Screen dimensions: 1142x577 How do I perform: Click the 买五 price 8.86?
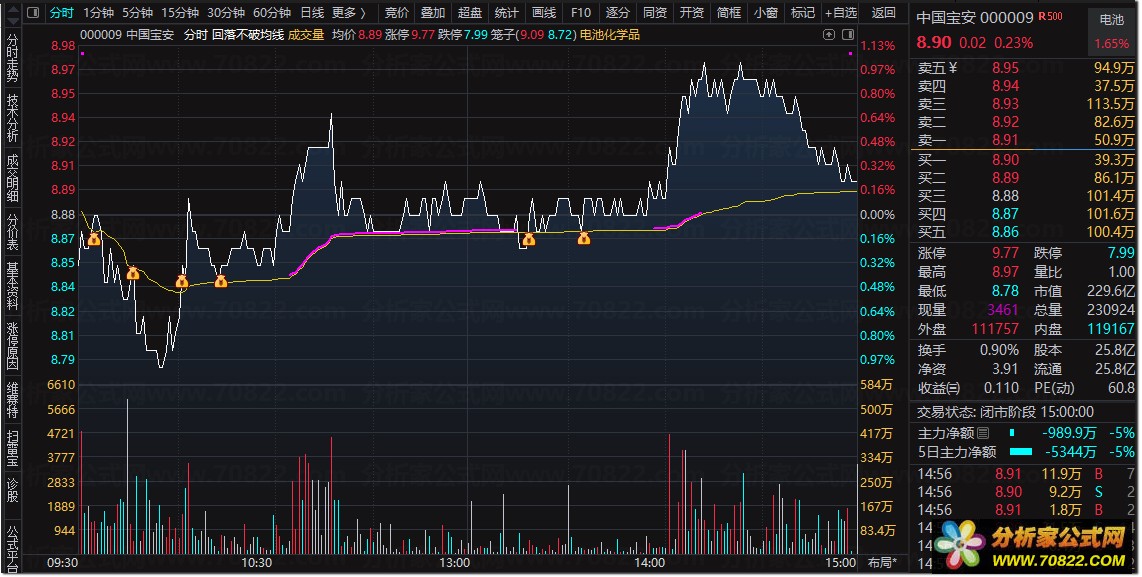point(1005,232)
